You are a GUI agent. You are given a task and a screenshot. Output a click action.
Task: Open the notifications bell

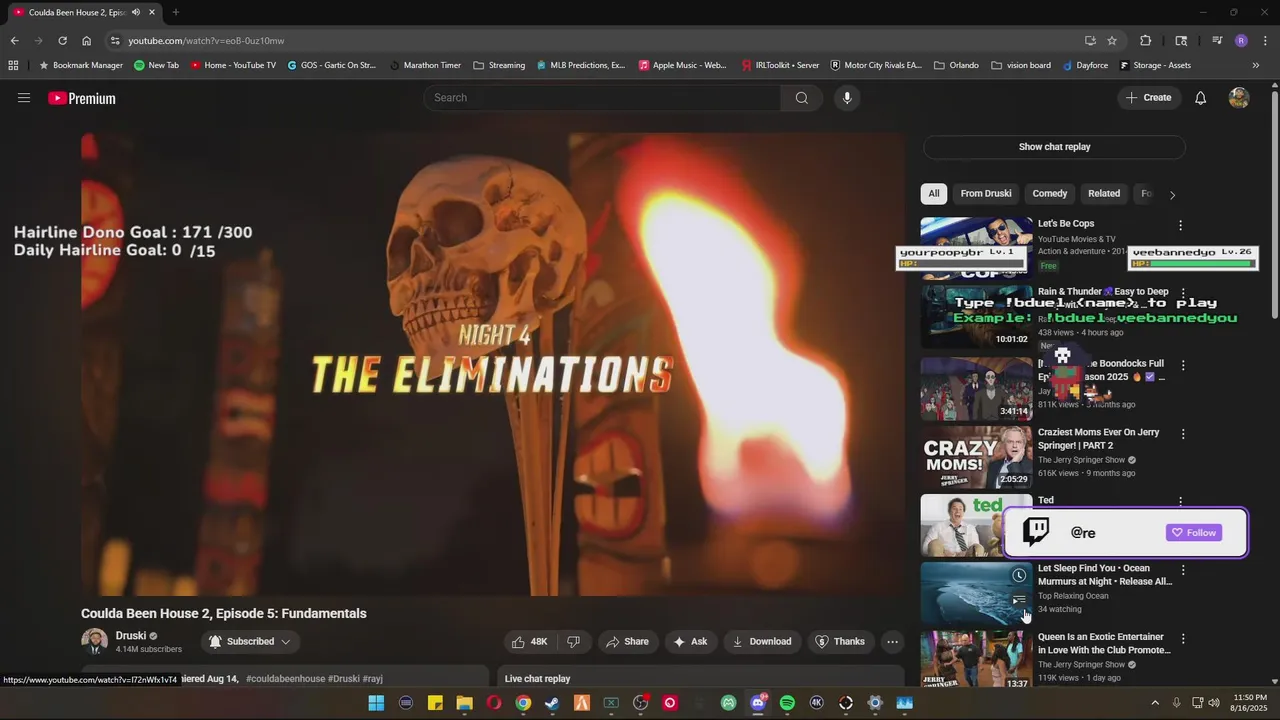pos(1200,98)
